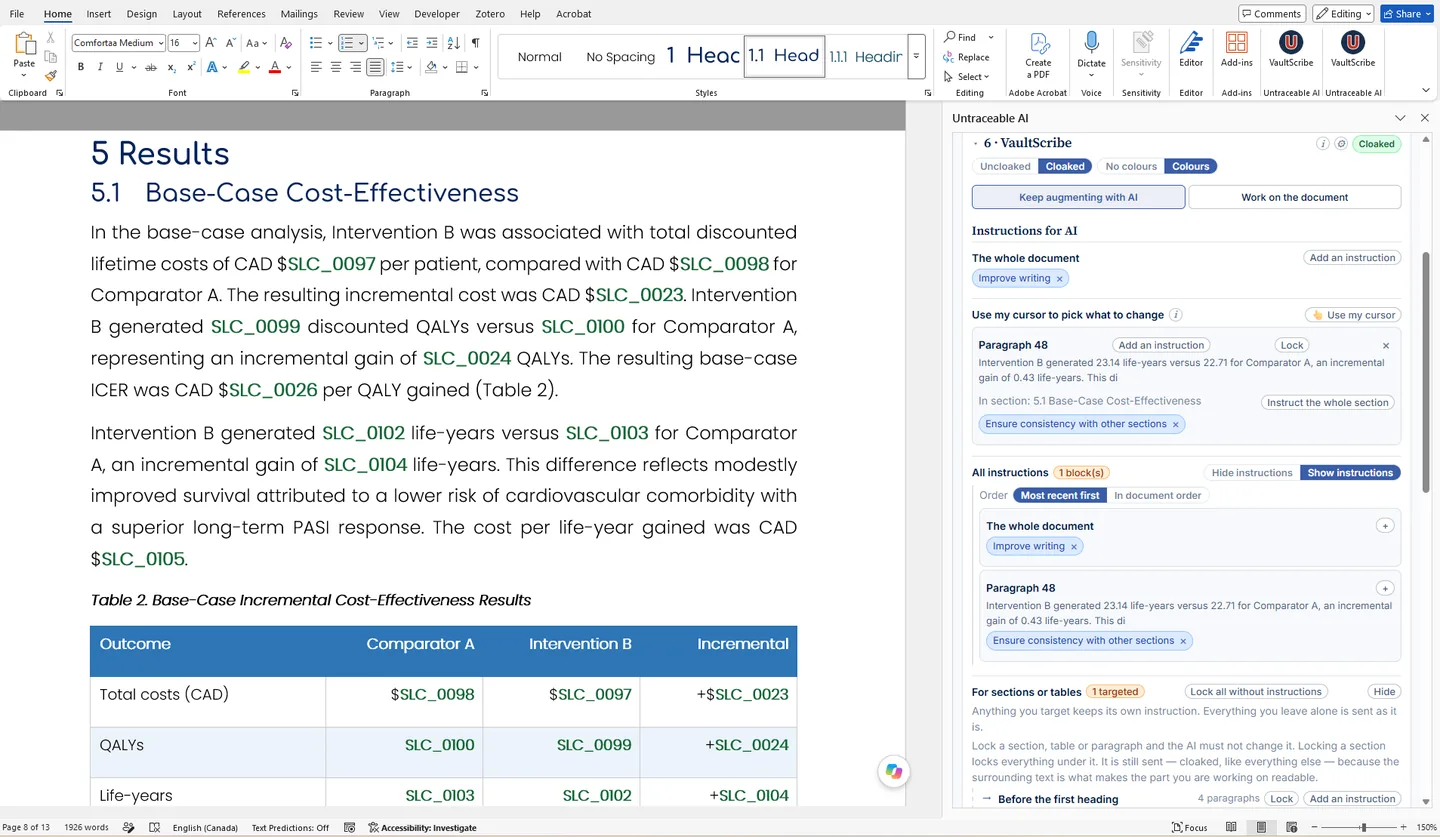Click the subscript icon
The width and height of the screenshot is (1440, 837).
click(172, 67)
